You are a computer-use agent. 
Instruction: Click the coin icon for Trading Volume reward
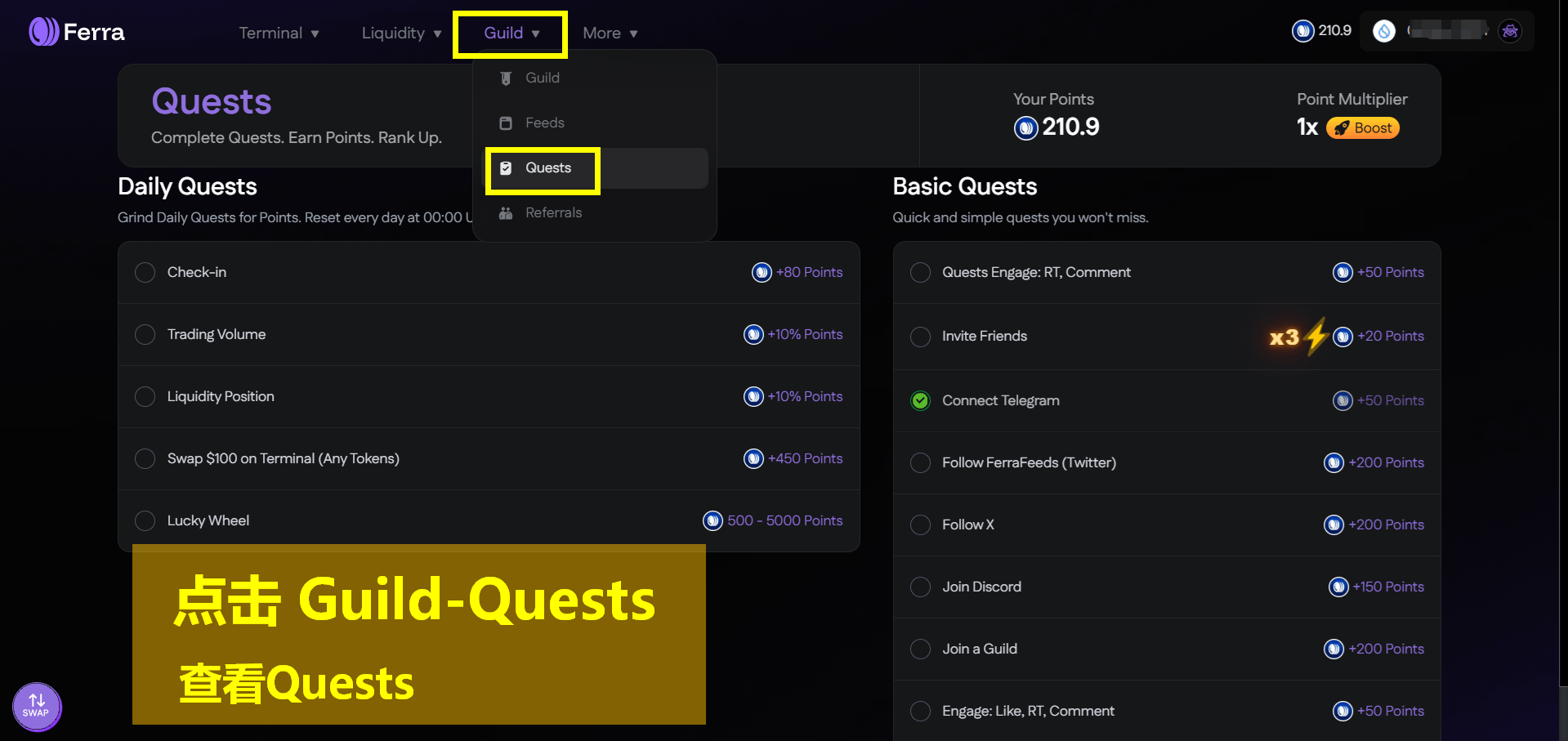(x=753, y=334)
